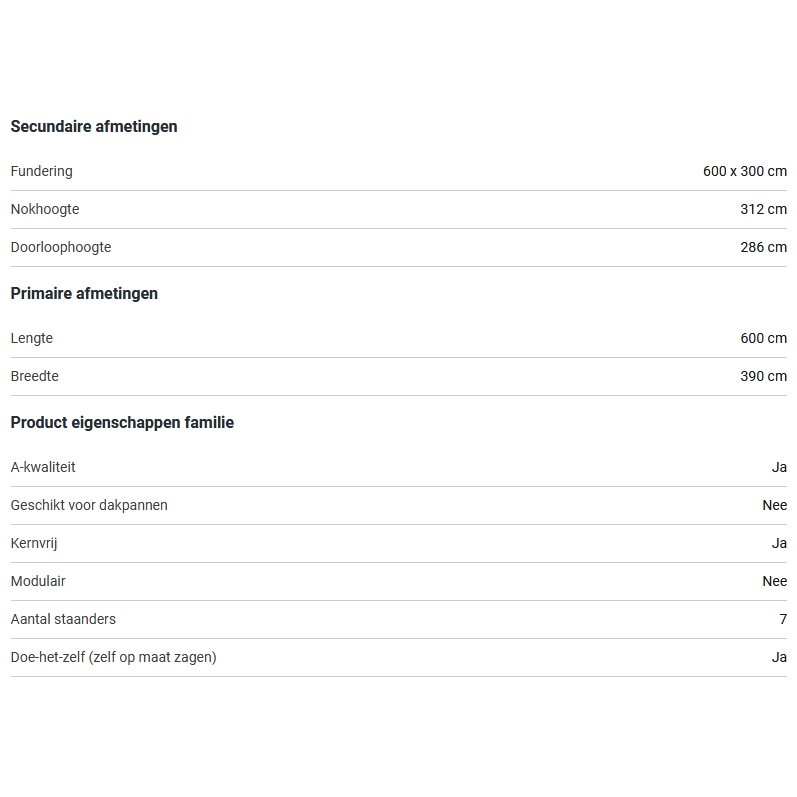797x797 pixels.
Task: Click the Nee value for dakpannen
Action: pyautogui.click(x=774, y=505)
